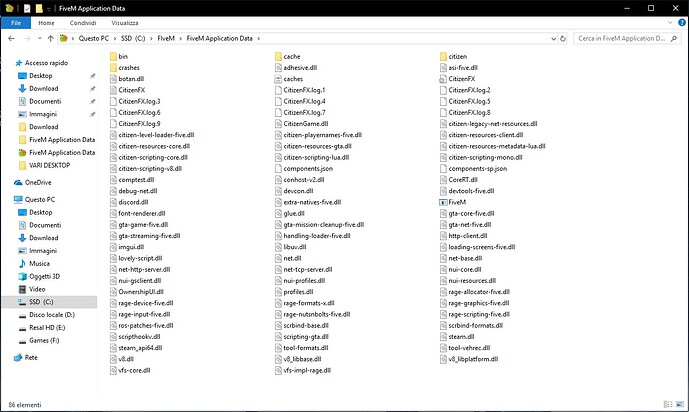The height and width of the screenshot is (412, 689).
Task: Switch to Condividi ribbon tab
Action: [x=83, y=23]
